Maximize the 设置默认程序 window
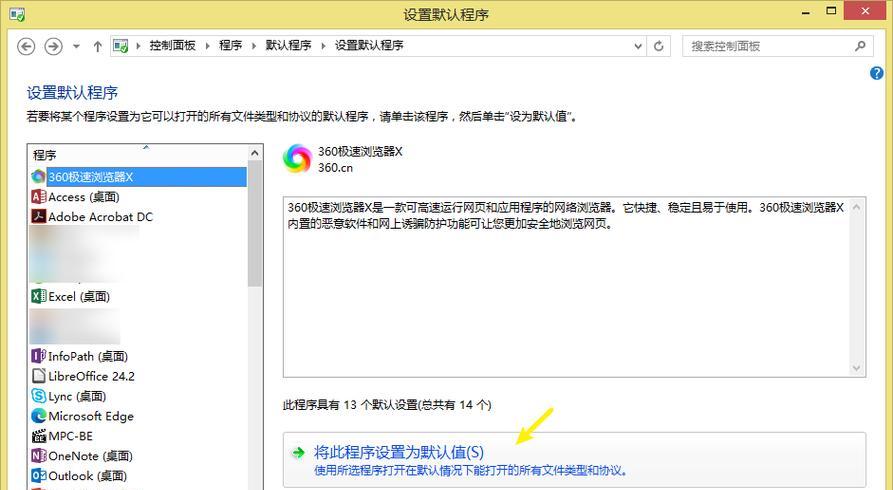The image size is (893, 490). 831,11
